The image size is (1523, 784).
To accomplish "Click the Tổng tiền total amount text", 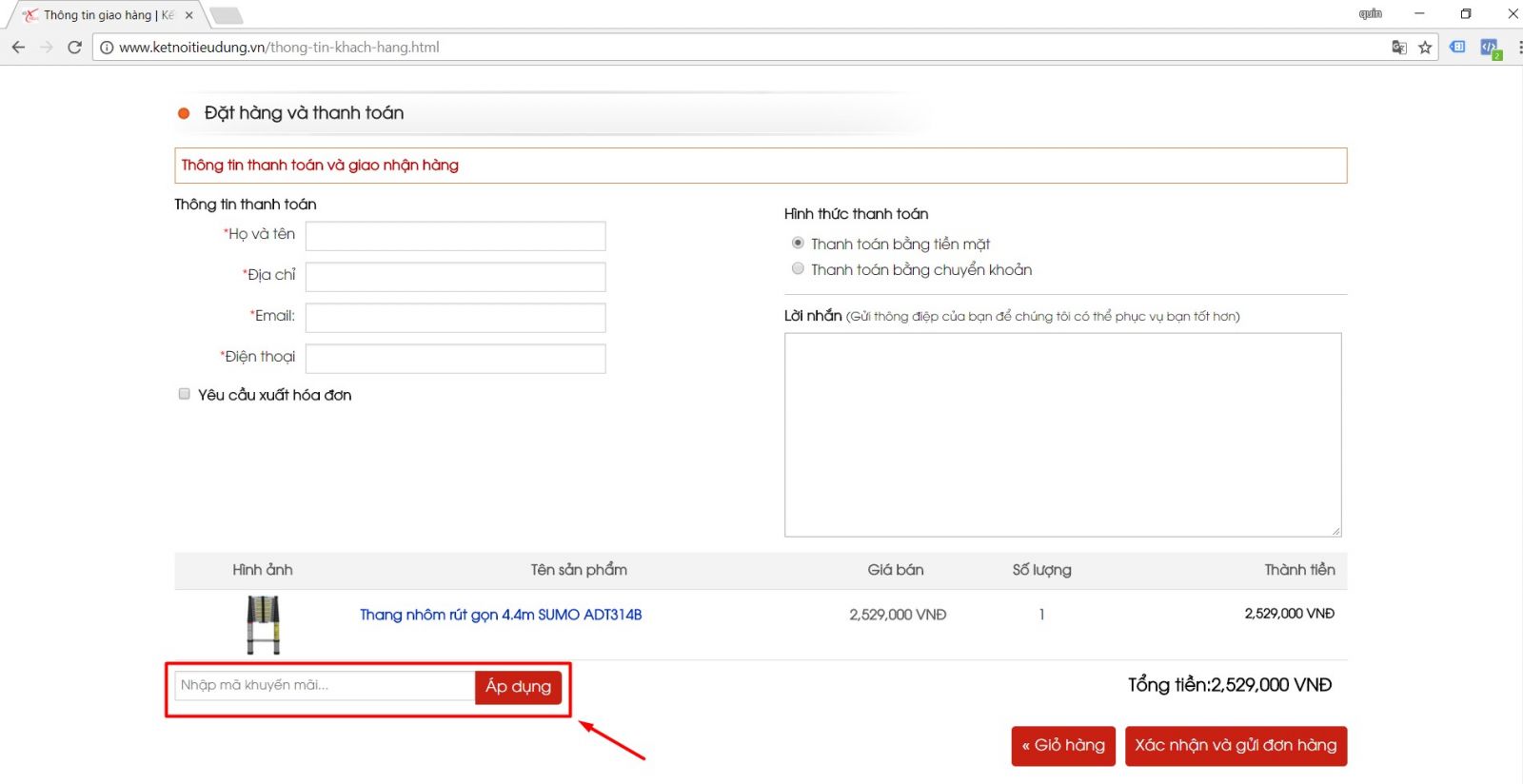I will (1230, 685).
